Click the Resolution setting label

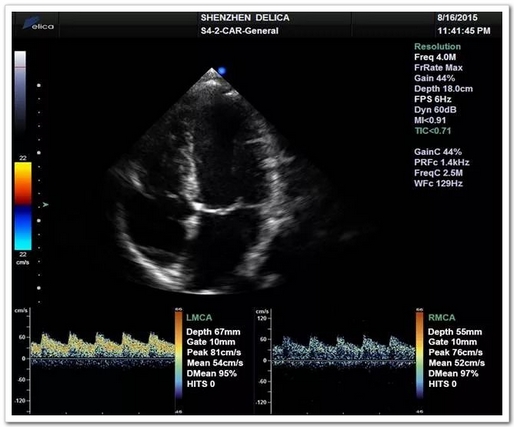point(437,47)
